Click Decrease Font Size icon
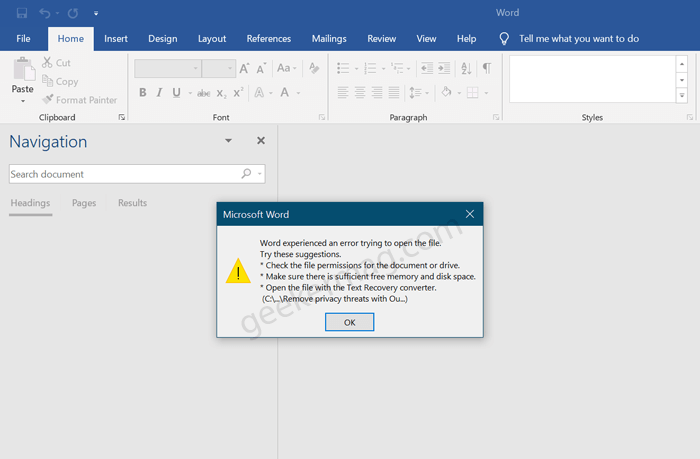Viewport: 700px width, 459px height. click(261, 68)
